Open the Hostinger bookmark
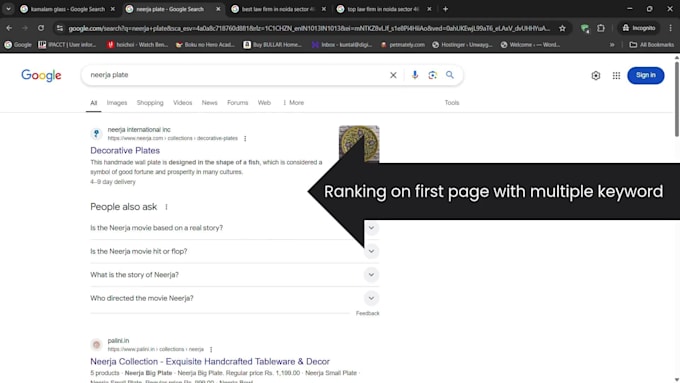This screenshot has width=680, height=383. [x=462, y=45]
